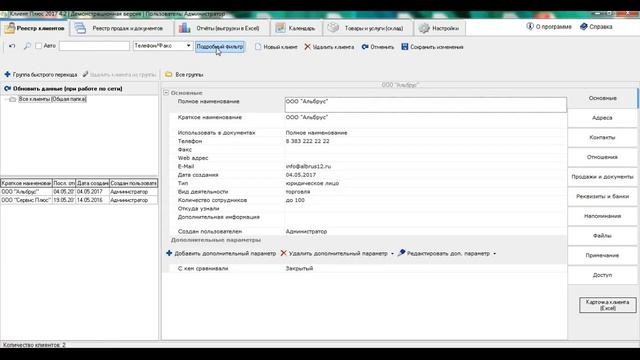Go to Товары и услуги (склад) tab

367,28
